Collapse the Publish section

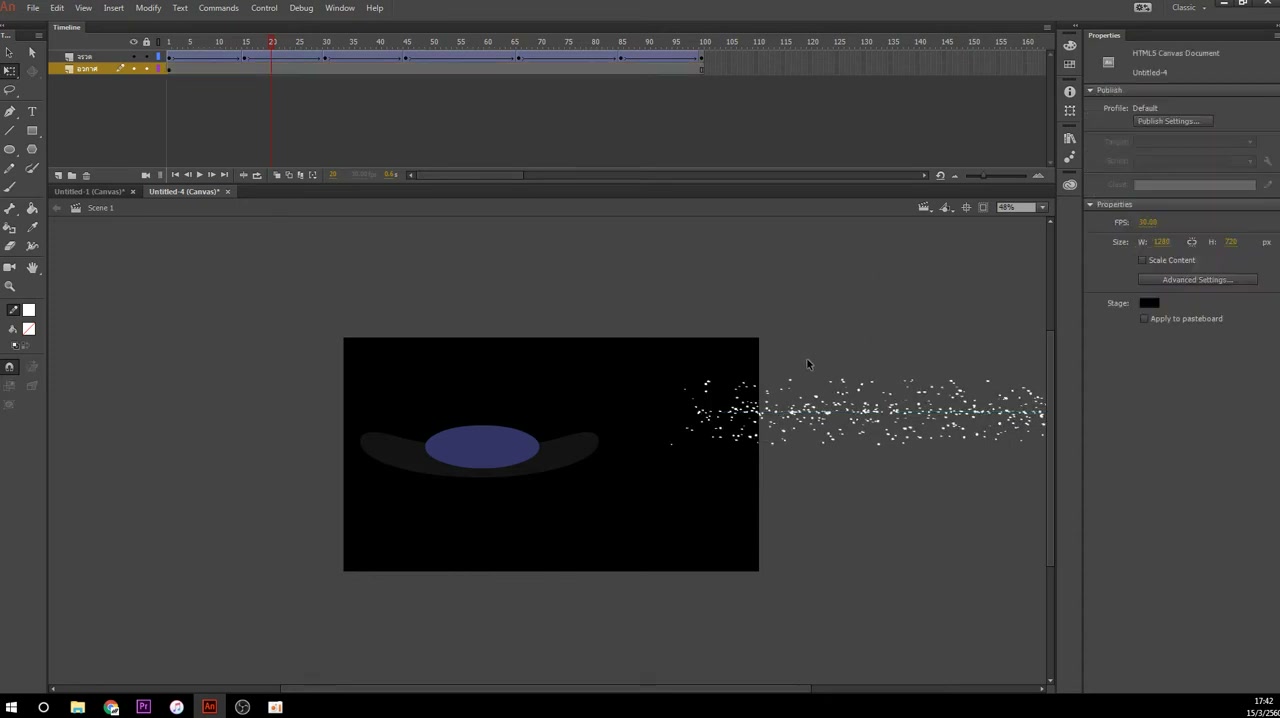tap(1091, 90)
